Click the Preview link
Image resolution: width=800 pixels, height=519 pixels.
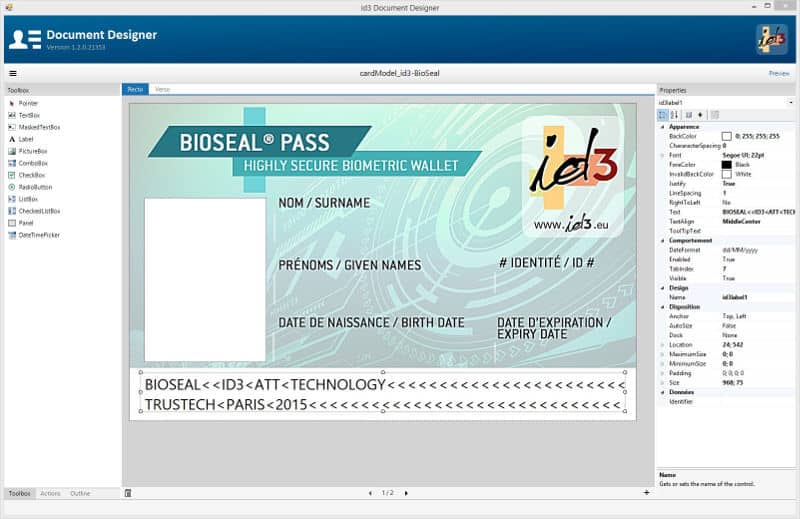click(x=779, y=73)
